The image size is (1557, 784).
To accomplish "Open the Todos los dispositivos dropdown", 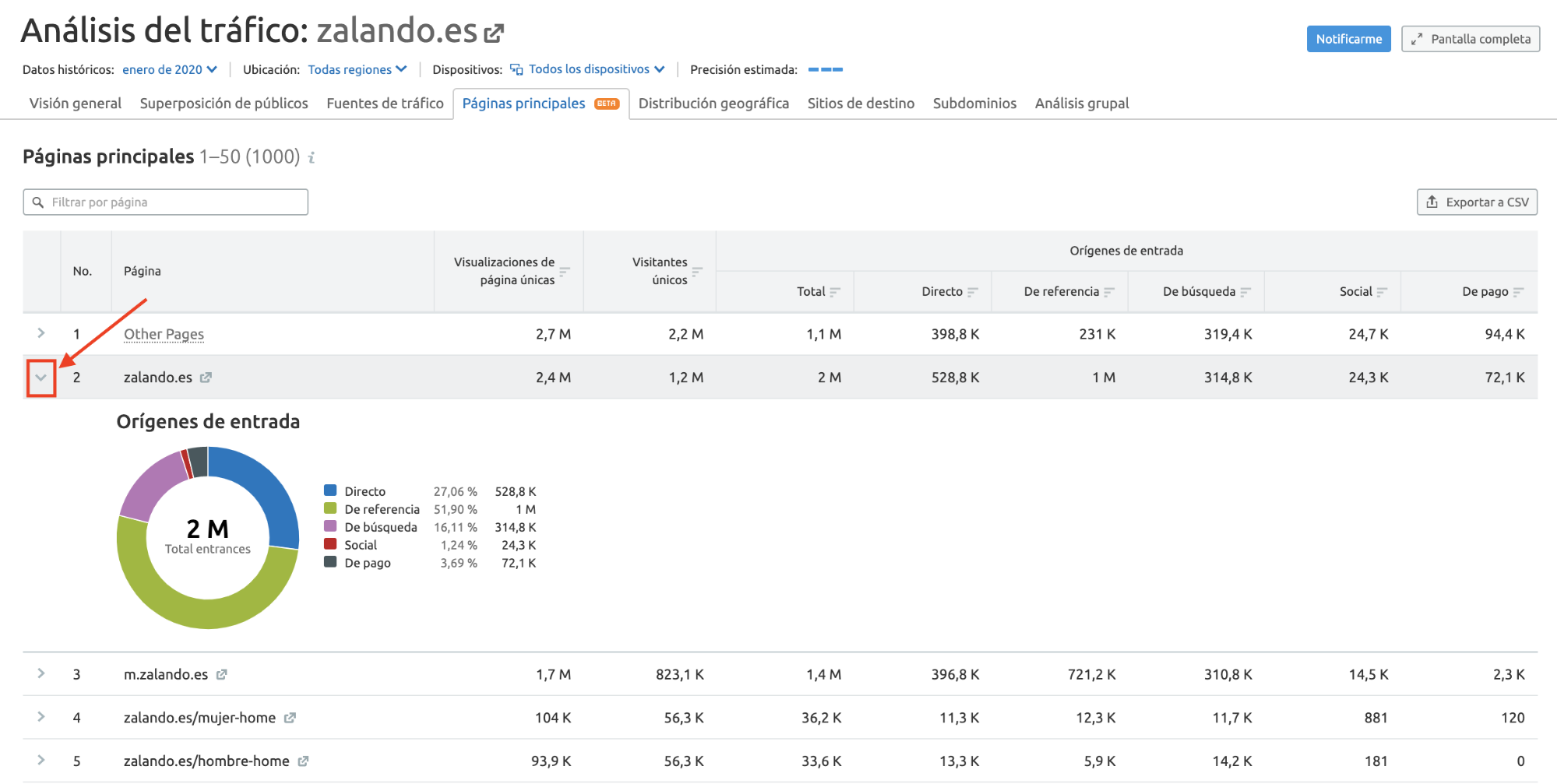I will pyautogui.click(x=597, y=69).
